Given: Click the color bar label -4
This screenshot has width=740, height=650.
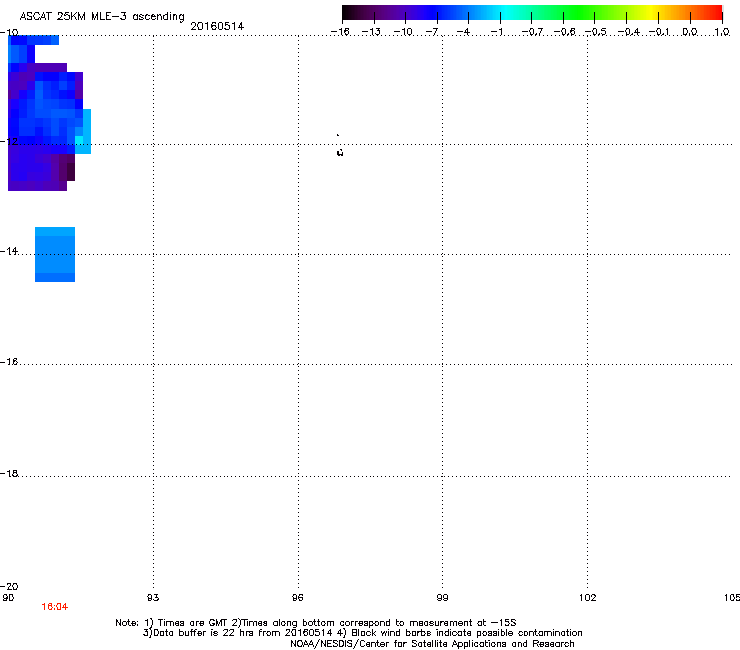Looking at the screenshot, I should pyautogui.click(x=463, y=32).
